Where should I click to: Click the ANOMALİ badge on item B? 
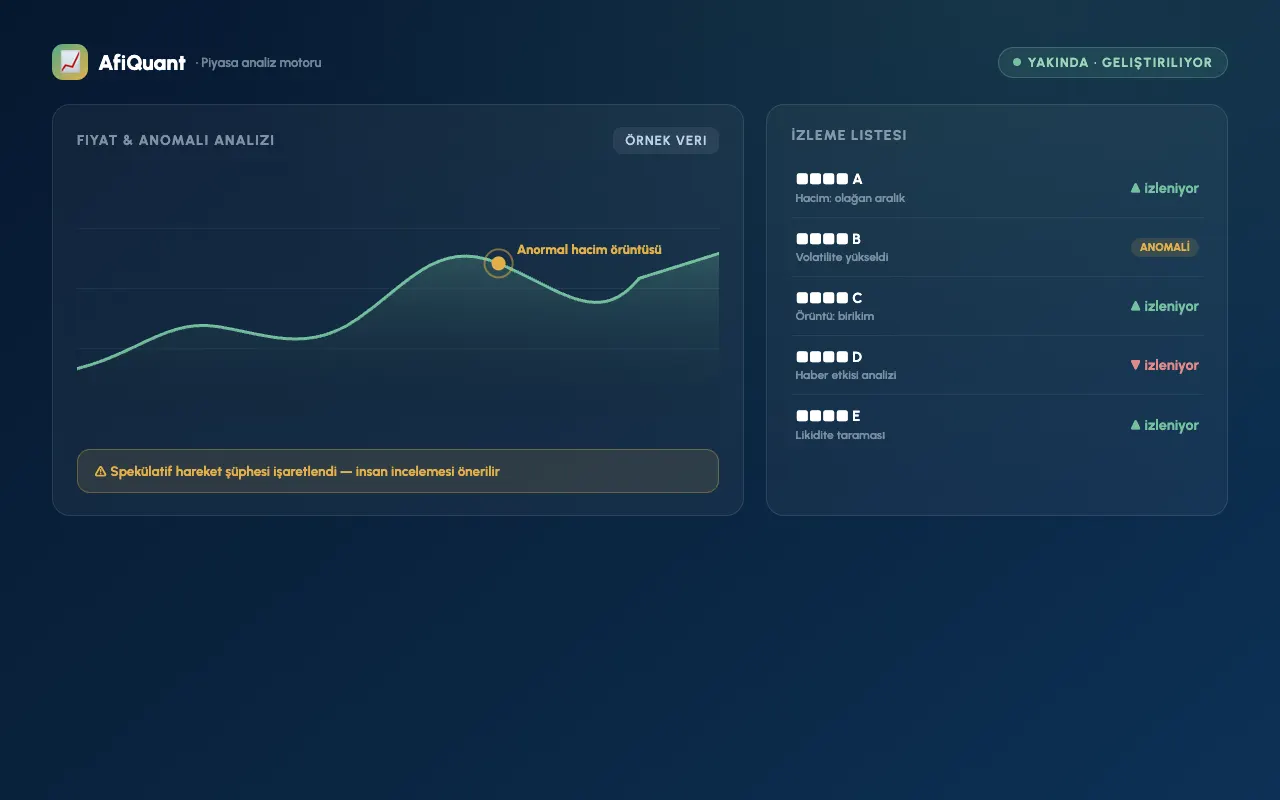pyautogui.click(x=1165, y=247)
